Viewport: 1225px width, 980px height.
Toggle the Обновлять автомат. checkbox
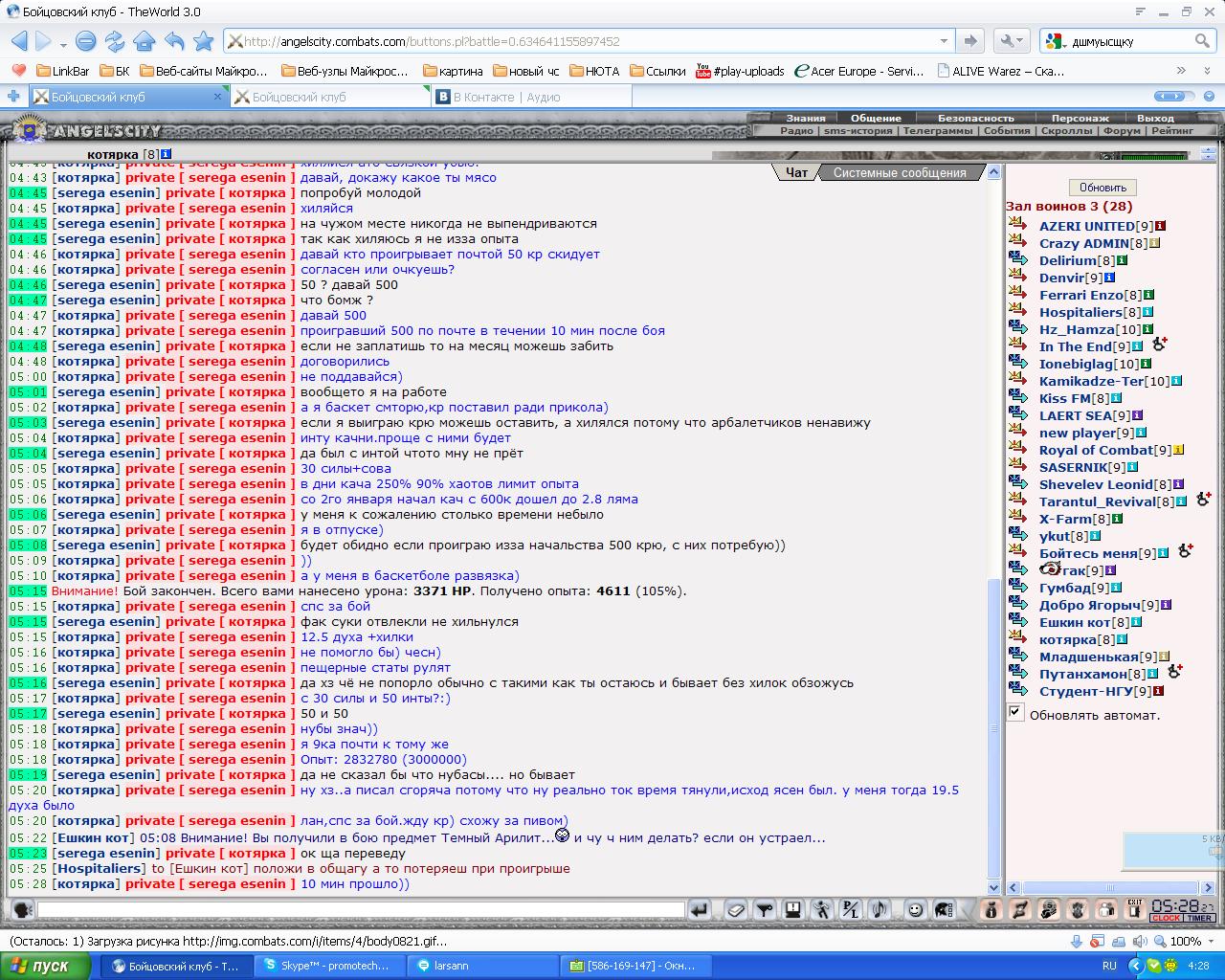(1015, 711)
